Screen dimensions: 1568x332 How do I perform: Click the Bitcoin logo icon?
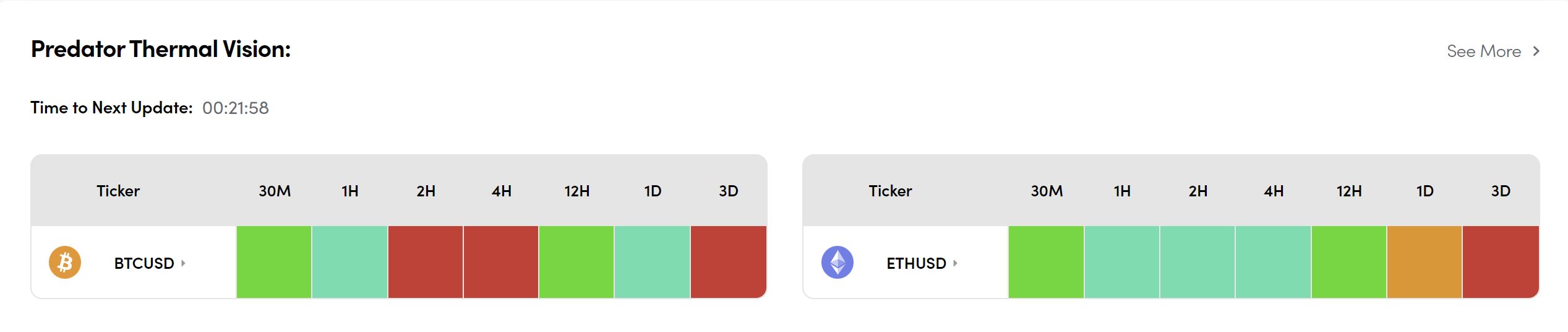point(65,263)
